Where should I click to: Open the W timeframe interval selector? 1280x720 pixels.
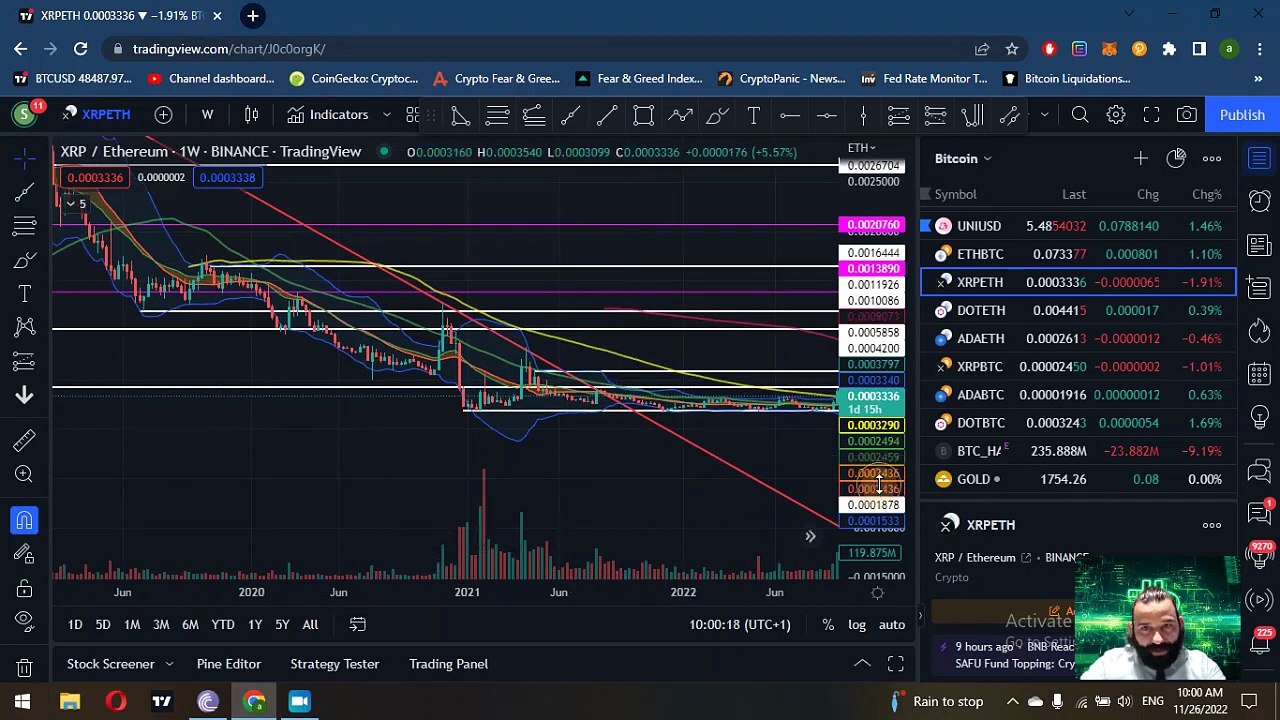point(207,115)
